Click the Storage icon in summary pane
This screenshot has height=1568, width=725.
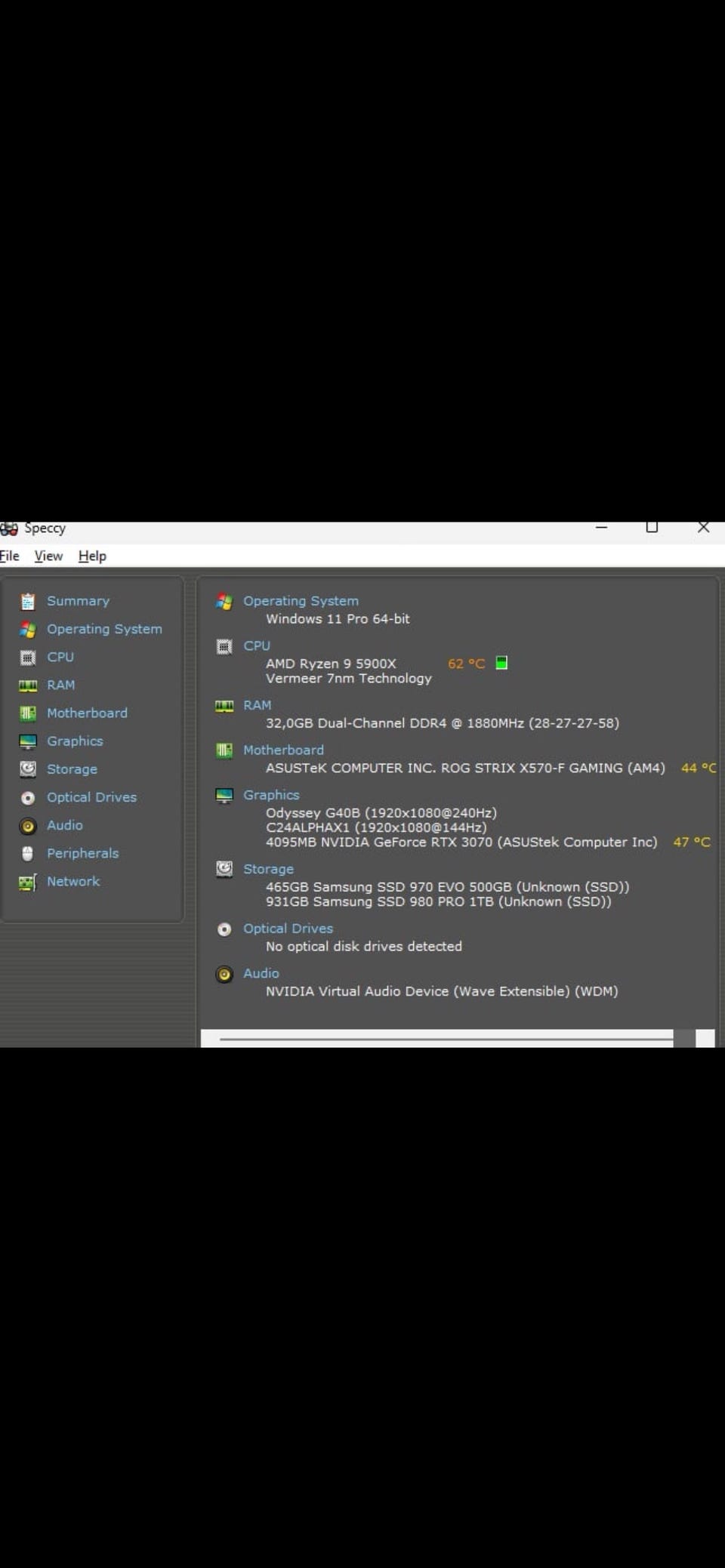(224, 869)
